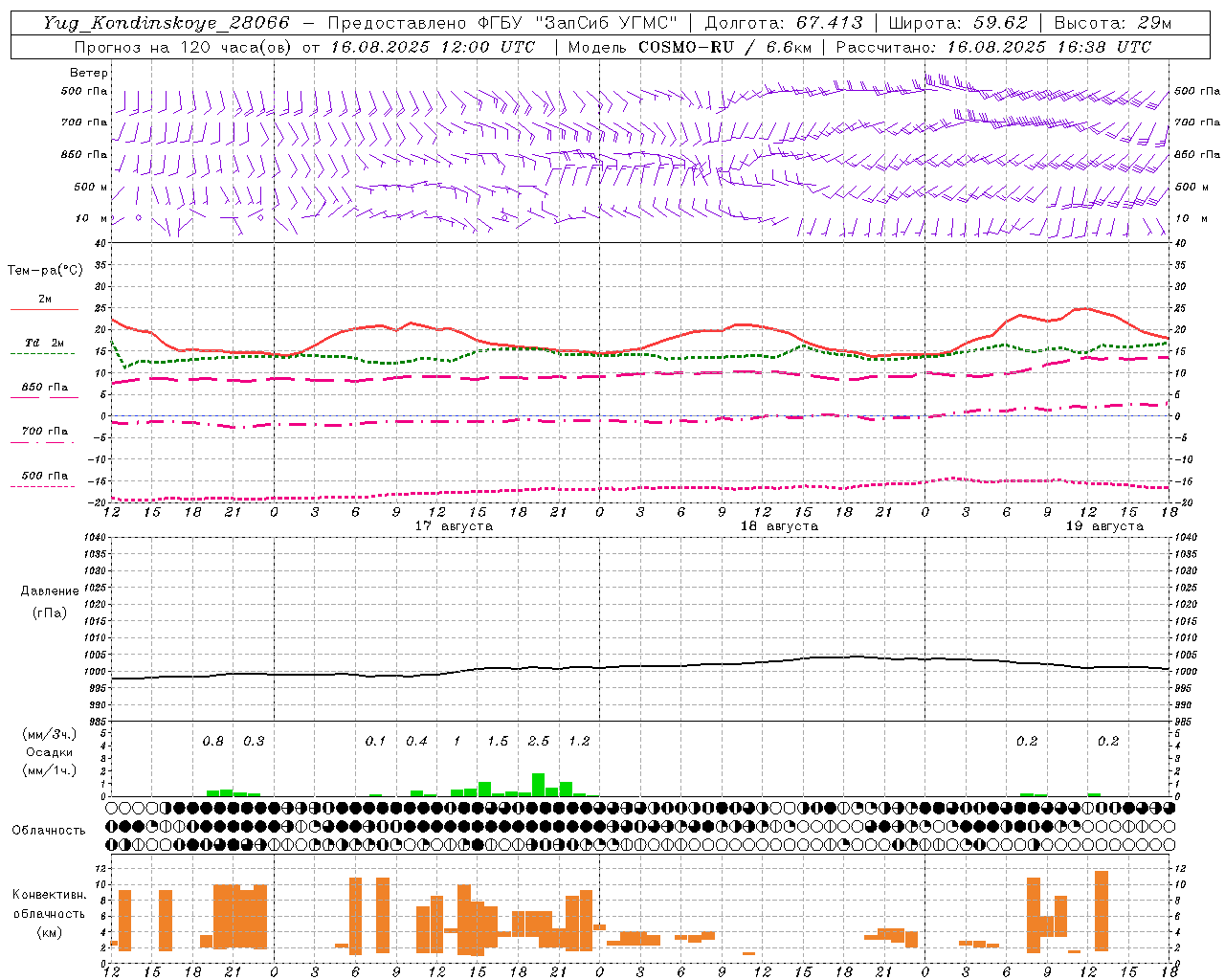Click the Давление pressure panel label
Viewport: 1225px width, 980px height.
[x=50, y=590]
